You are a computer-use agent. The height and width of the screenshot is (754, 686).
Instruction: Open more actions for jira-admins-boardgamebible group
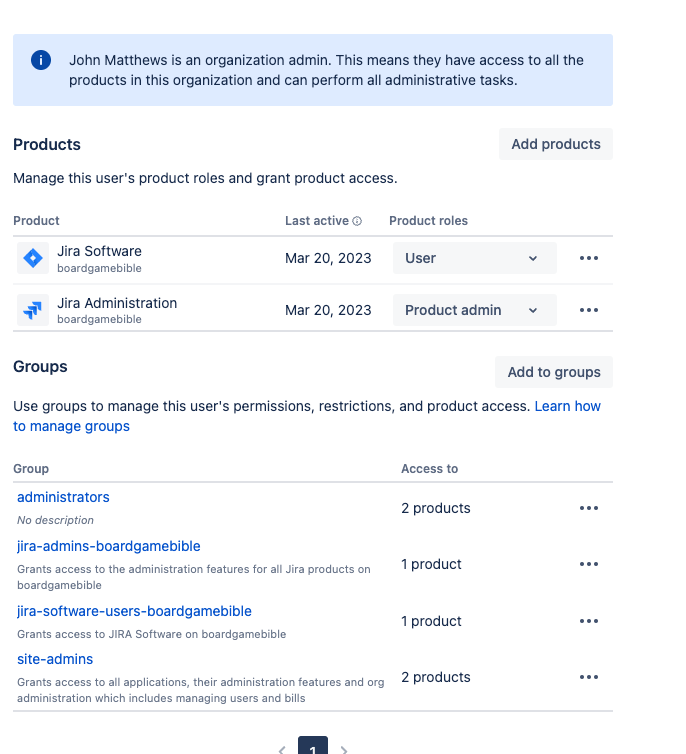589,564
